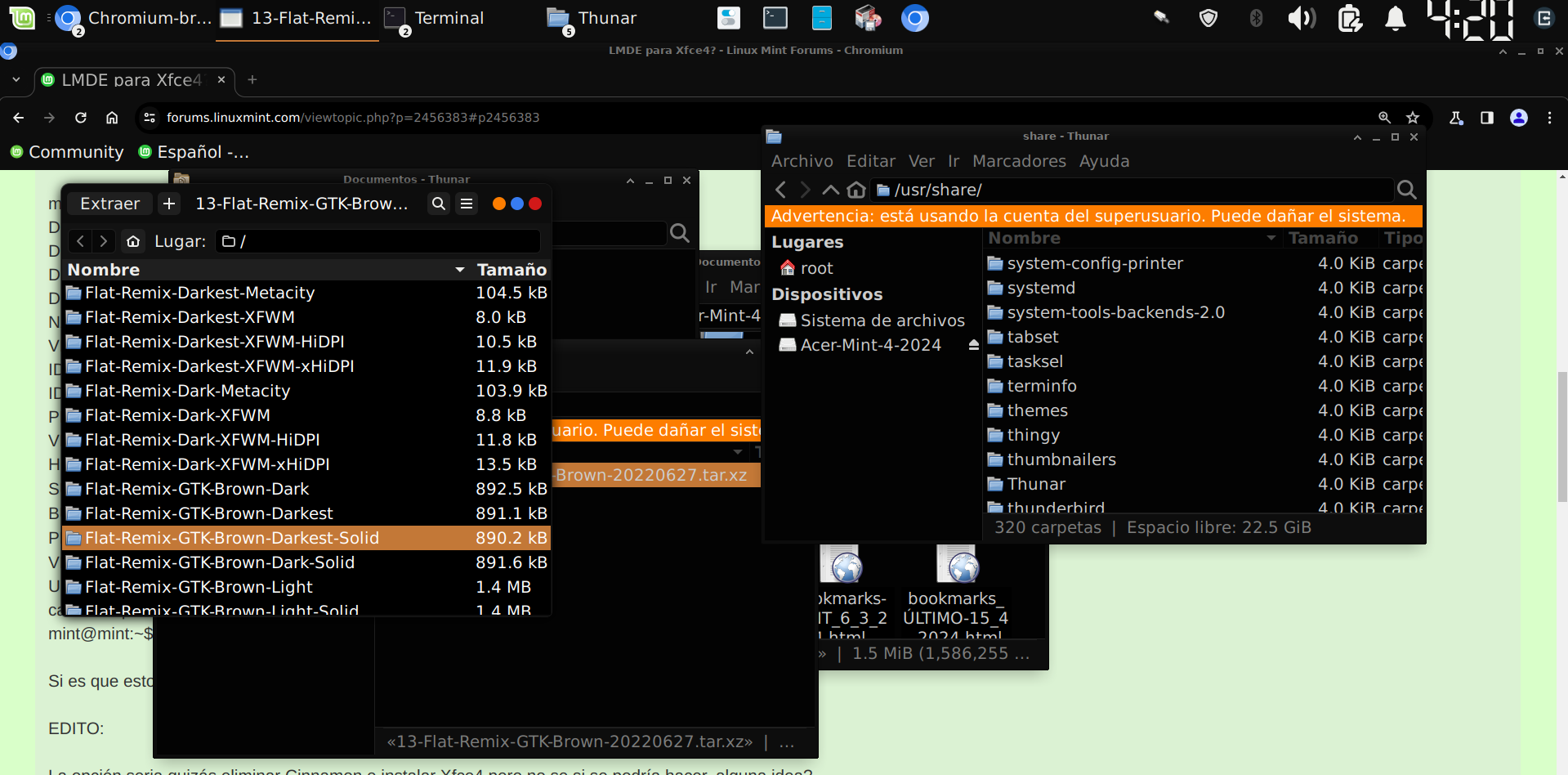Launch the software manager disc icon
The width and height of the screenshot is (1568, 775).
[x=868, y=18]
